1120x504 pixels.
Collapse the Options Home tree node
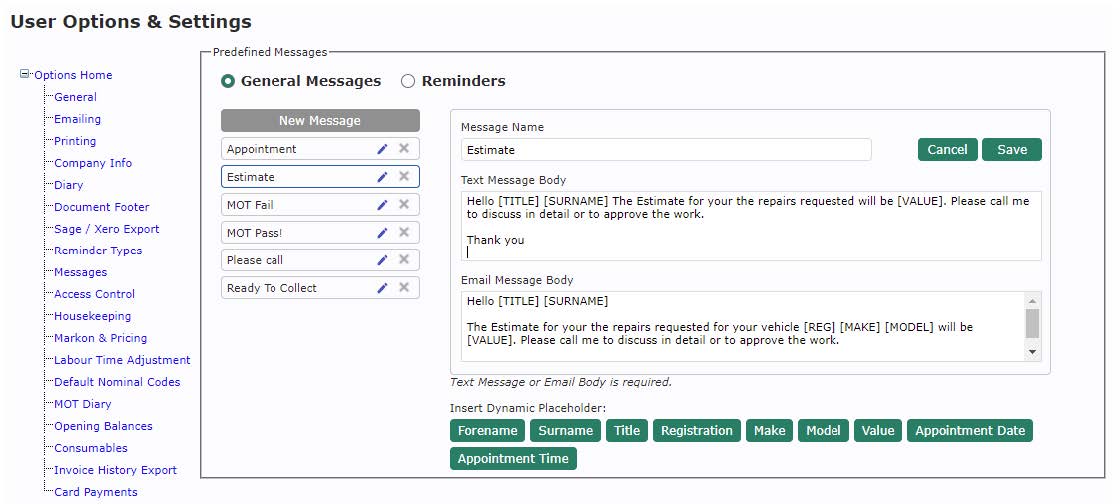click(25, 74)
